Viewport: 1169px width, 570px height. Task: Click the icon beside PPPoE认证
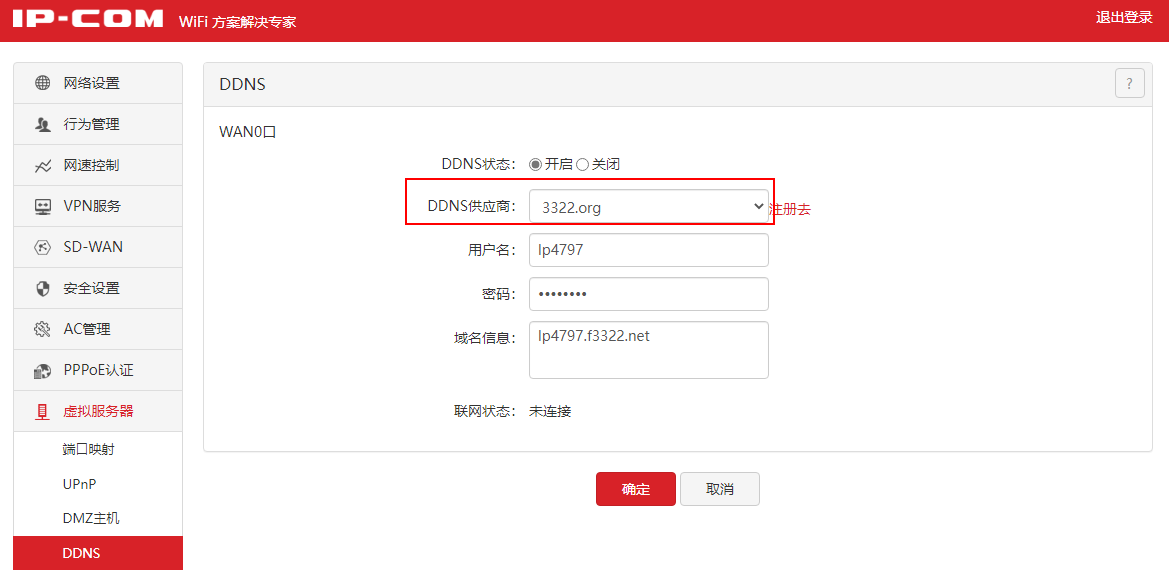(43, 370)
